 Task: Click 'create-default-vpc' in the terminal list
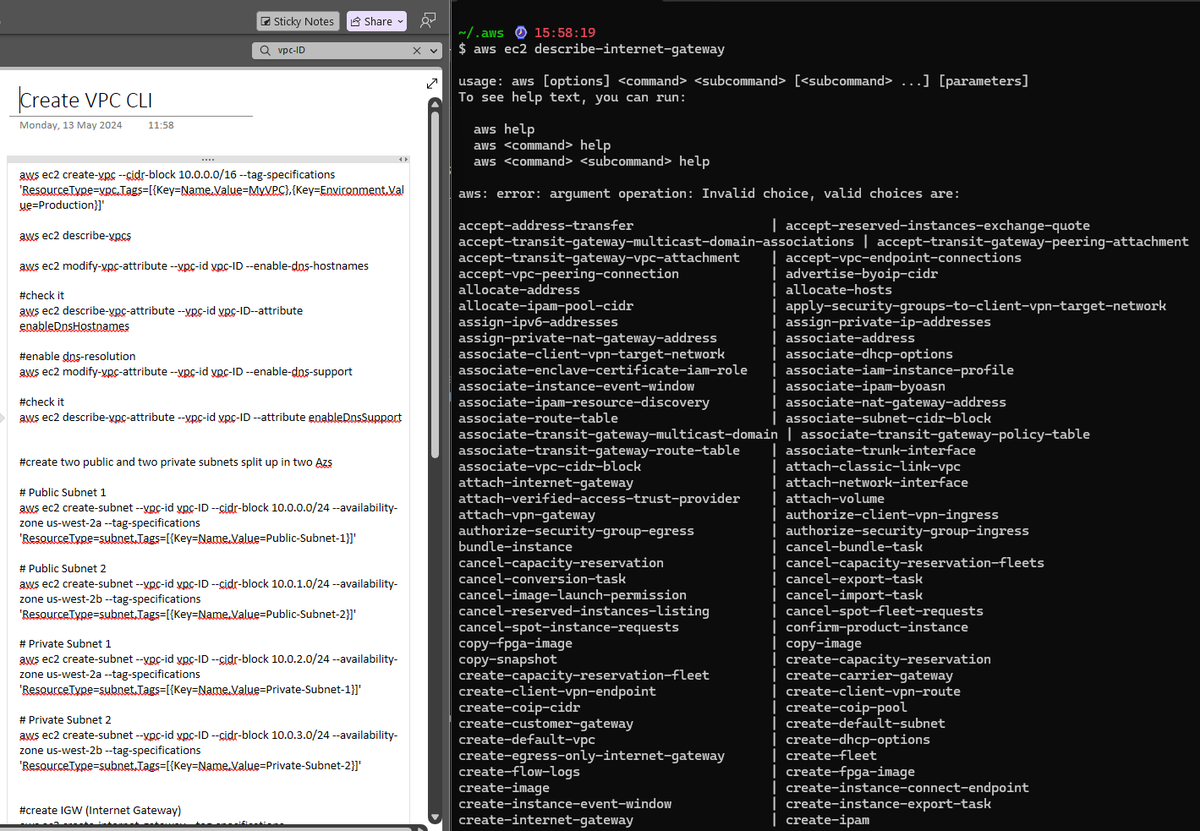coord(526,740)
